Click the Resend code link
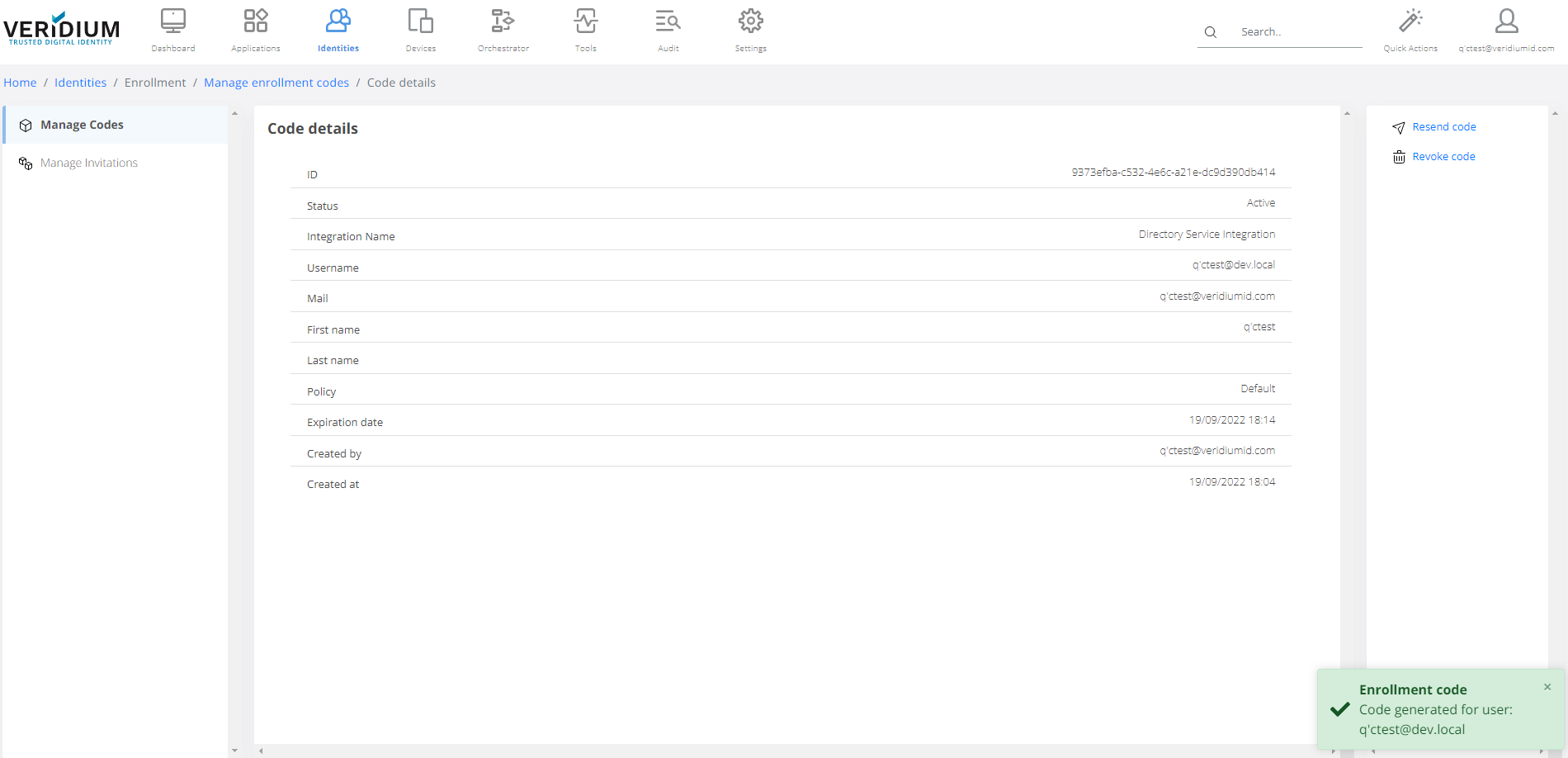Image resolution: width=1568 pixels, height=758 pixels. point(1443,127)
